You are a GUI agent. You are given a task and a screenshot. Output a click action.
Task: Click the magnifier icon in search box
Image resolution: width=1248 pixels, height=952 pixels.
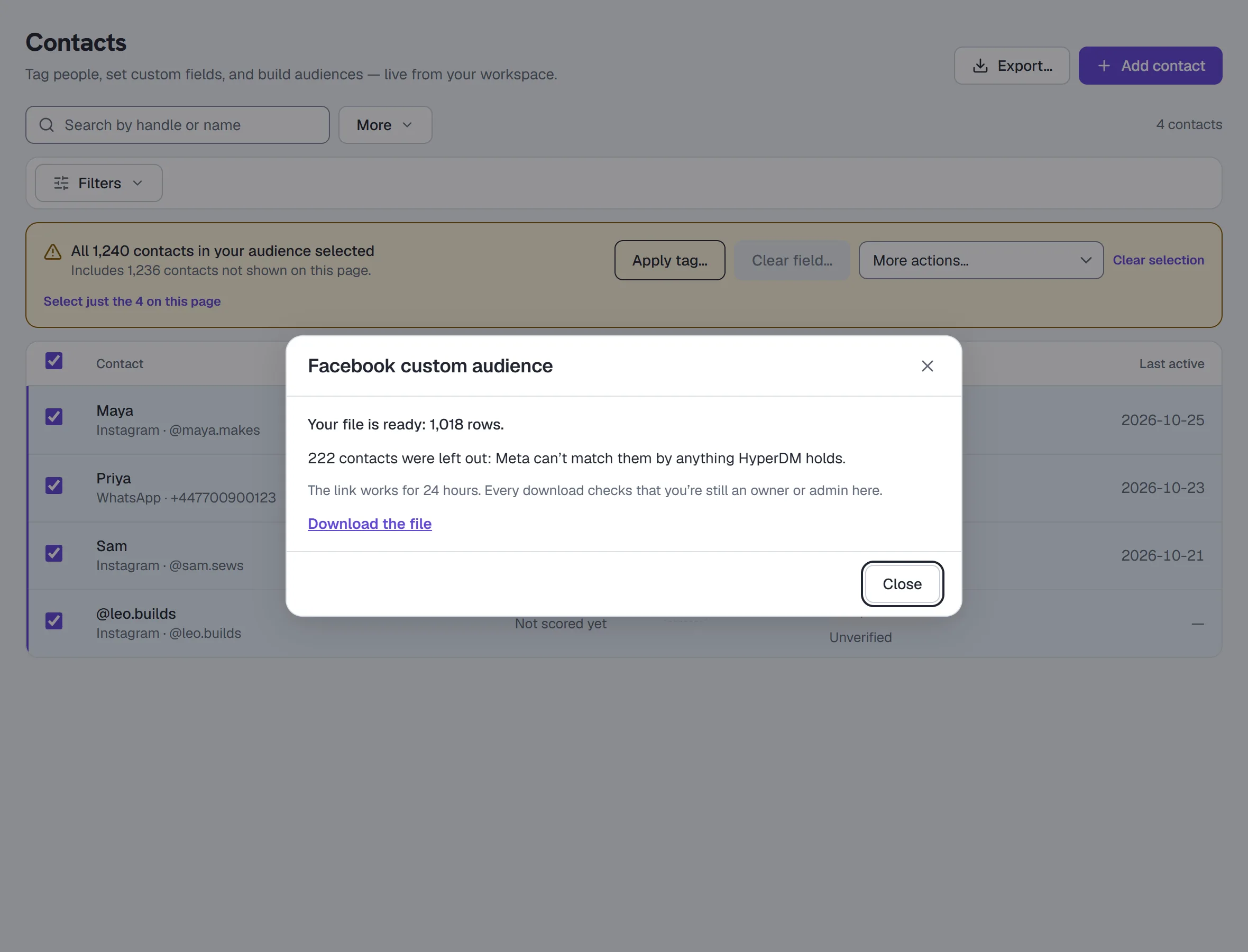pyautogui.click(x=47, y=125)
